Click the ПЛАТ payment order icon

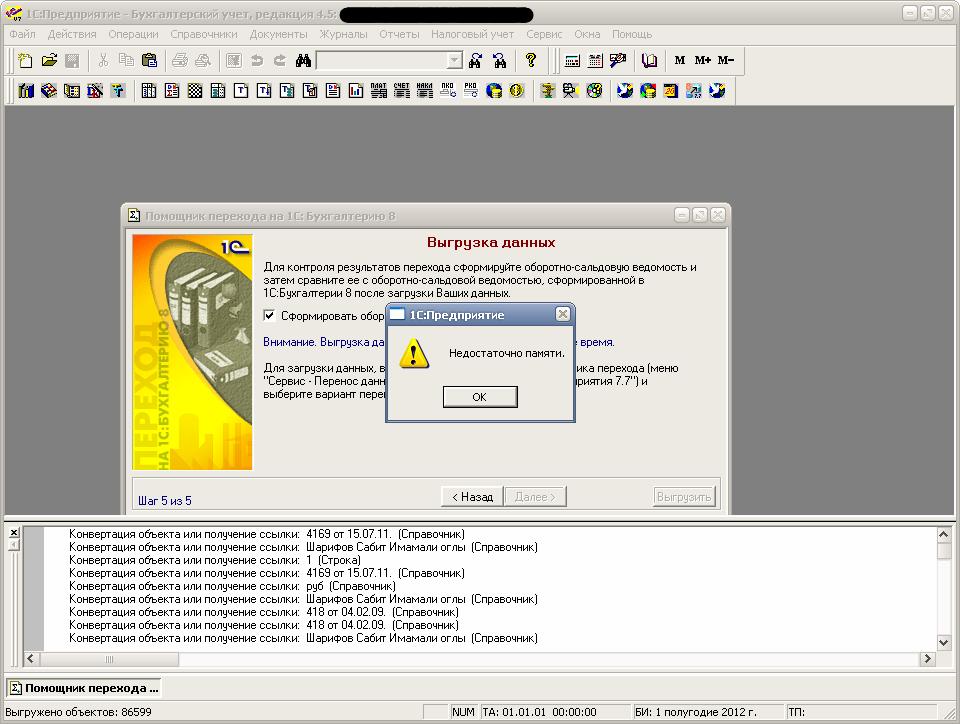[x=378, y=91]
